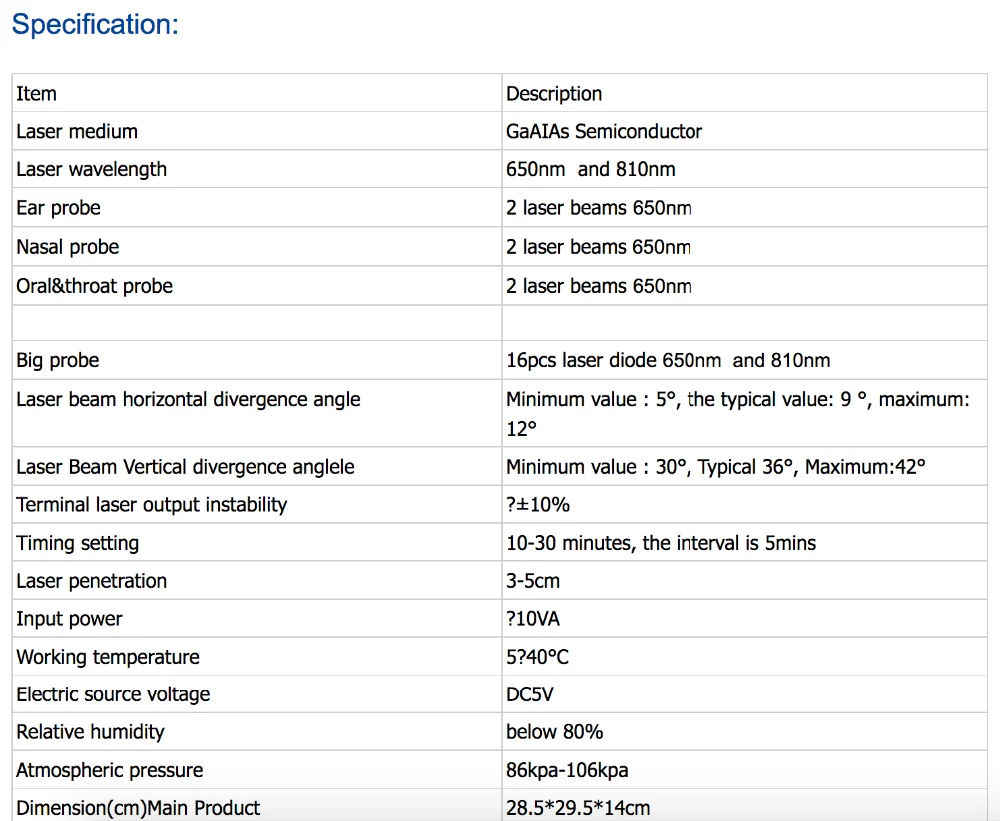Image resolution: width=1000 pixels, height=821 pixels.
Task: Click the Terminal laser output instability label
Action: tap(151, 505)
